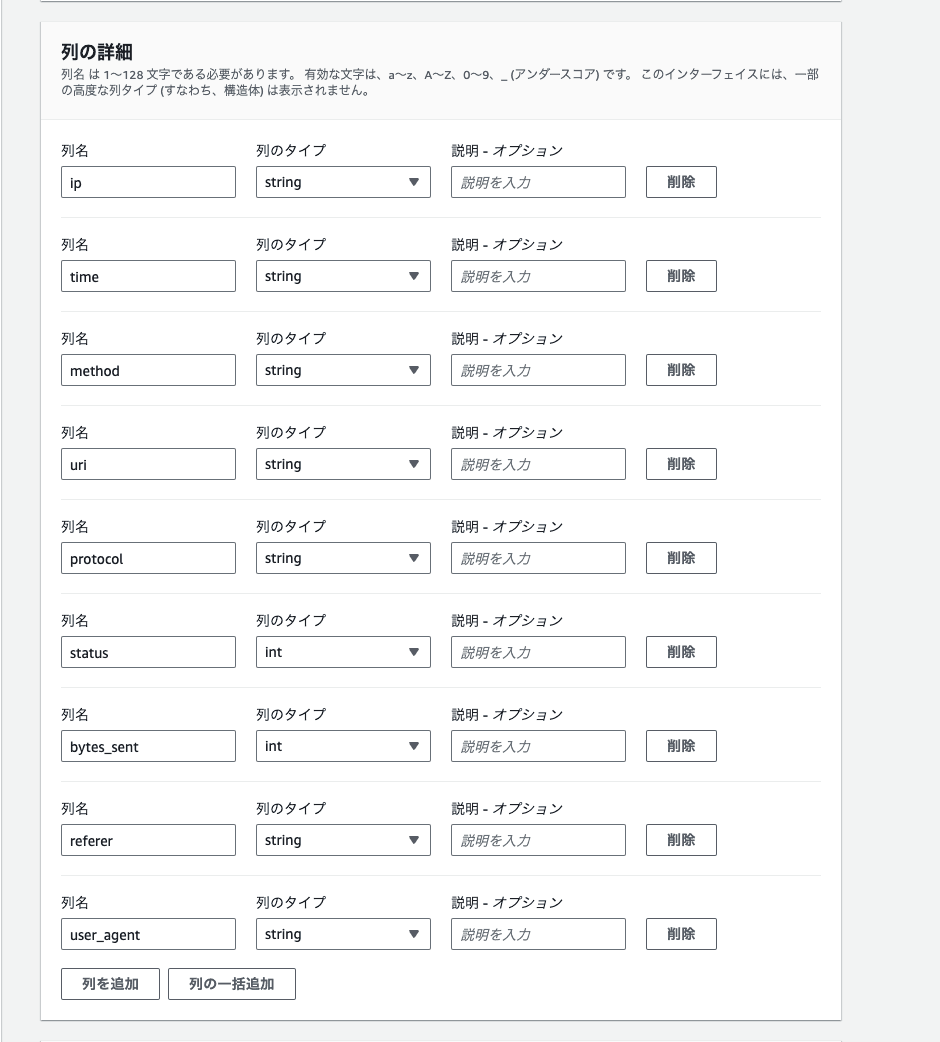The image size is (940, 1042).
Task: Click the 列の一括追加 button
Action: click(232, 984)
